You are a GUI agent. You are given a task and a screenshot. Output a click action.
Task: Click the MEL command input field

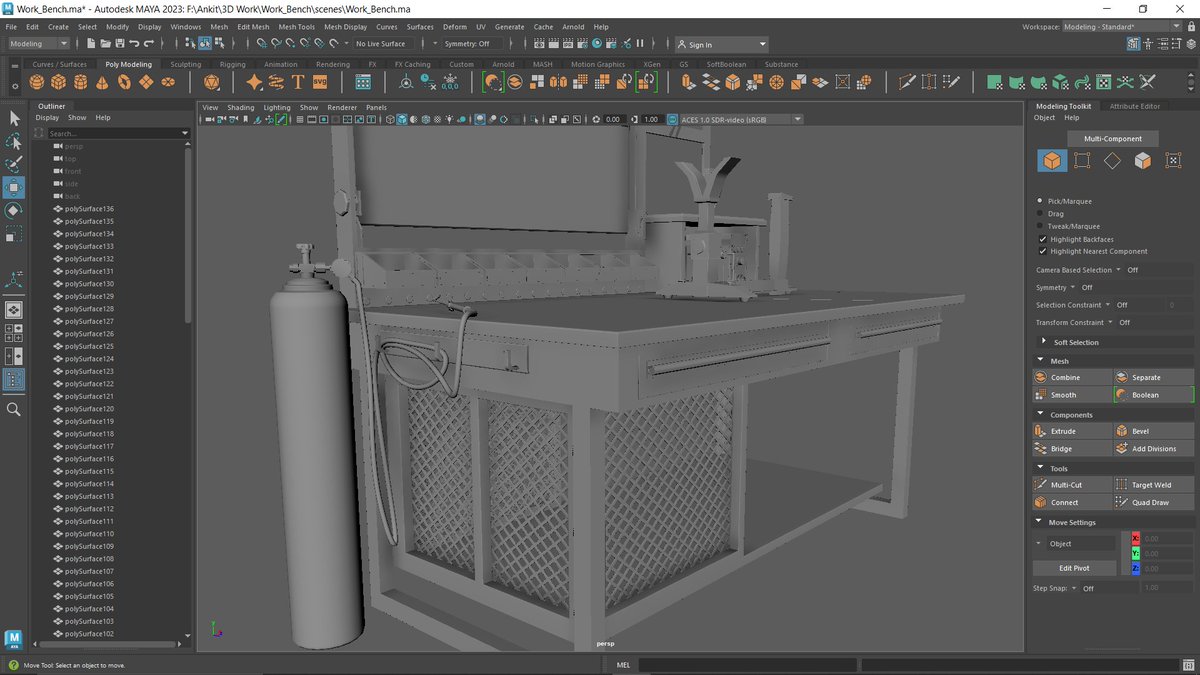click(748, 664)
